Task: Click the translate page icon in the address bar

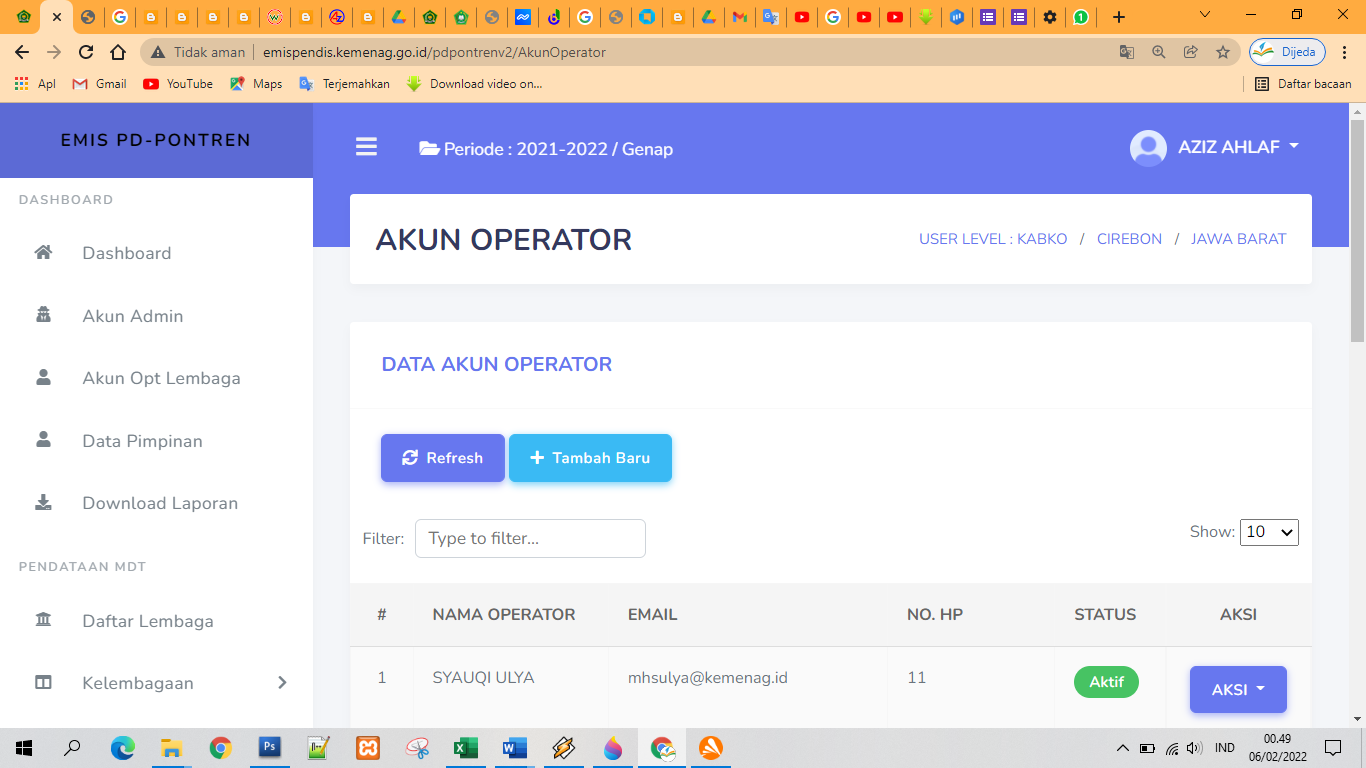Action: click(x=1127, y=52)
